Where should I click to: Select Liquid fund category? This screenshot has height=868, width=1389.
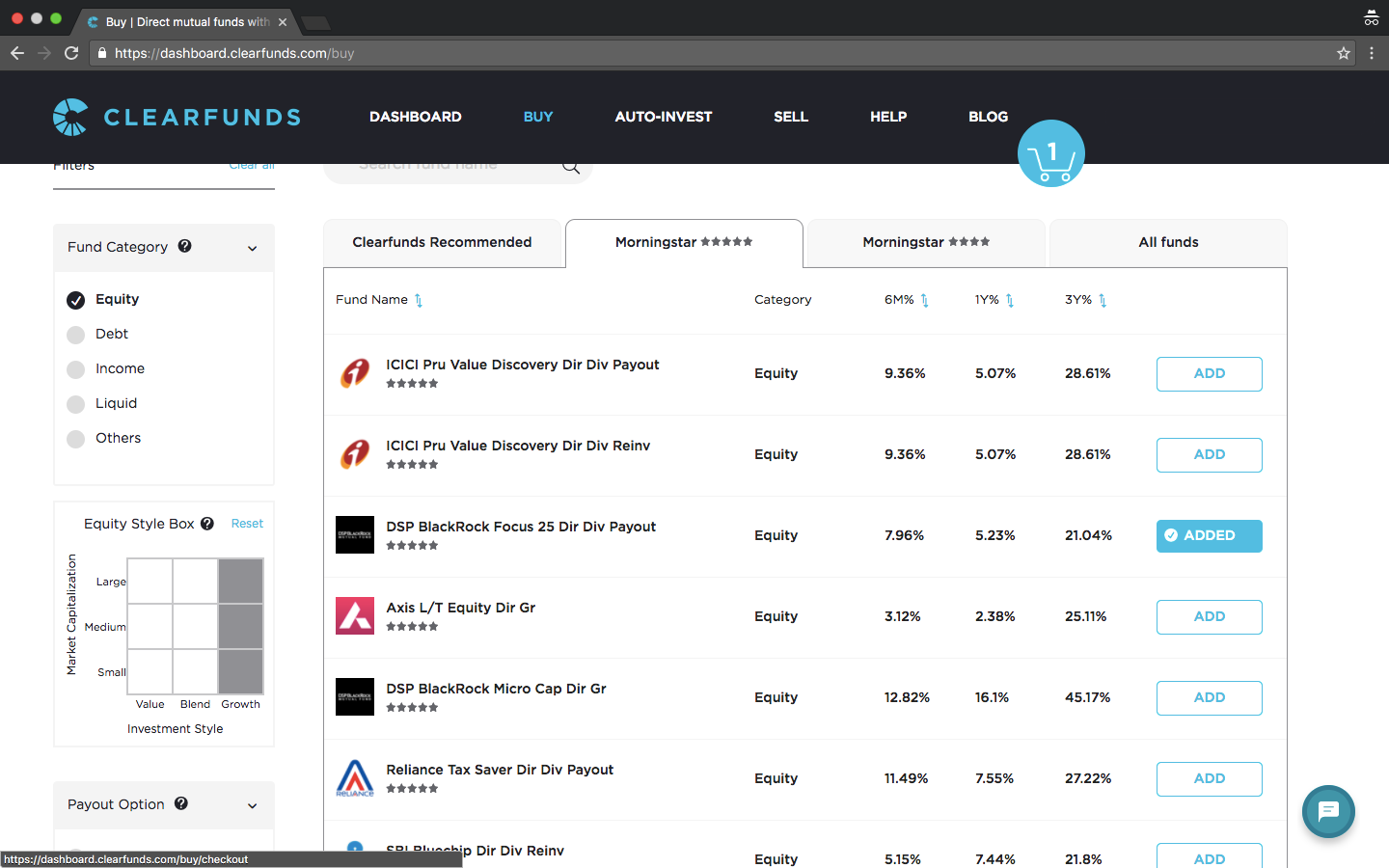(x=75, y=404)
